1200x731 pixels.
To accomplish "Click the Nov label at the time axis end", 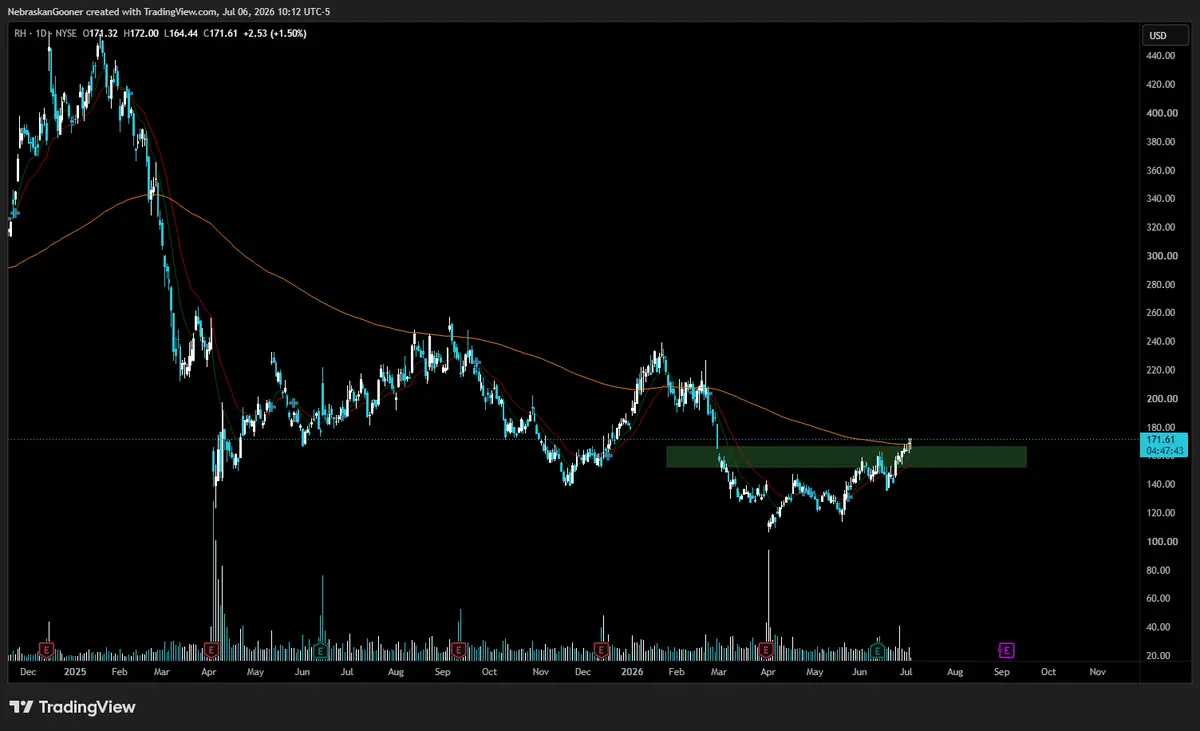I will coord(1097,672).
